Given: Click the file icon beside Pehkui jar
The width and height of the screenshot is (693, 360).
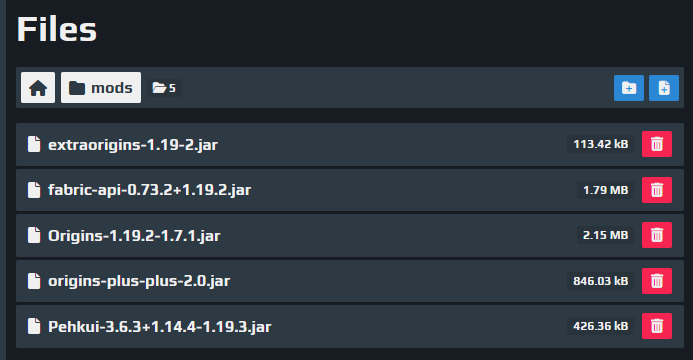Looking at the screenshot, I should [x=34, y=326].
